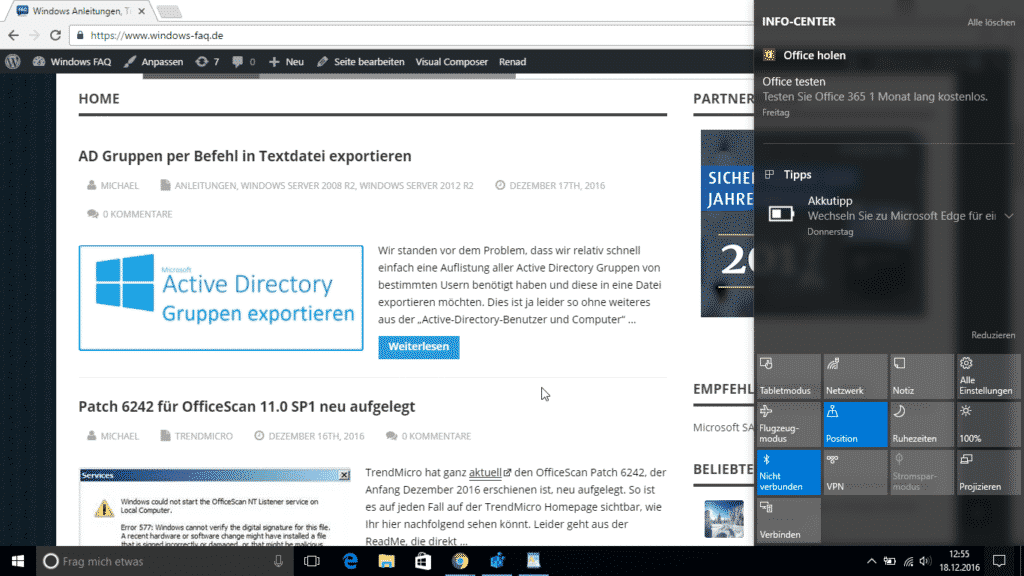The image size is (1024, 576).
Task: Open Task View from the taskbar
Action: point(312,561)
